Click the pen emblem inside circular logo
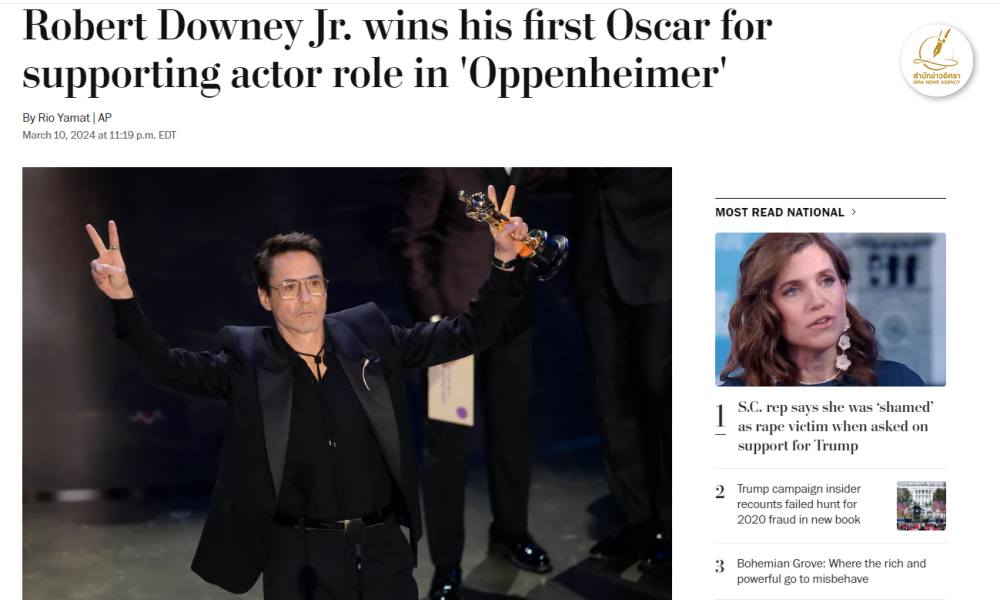The width and height of the screenshot is (1000, 600). [x=936, y=51]
